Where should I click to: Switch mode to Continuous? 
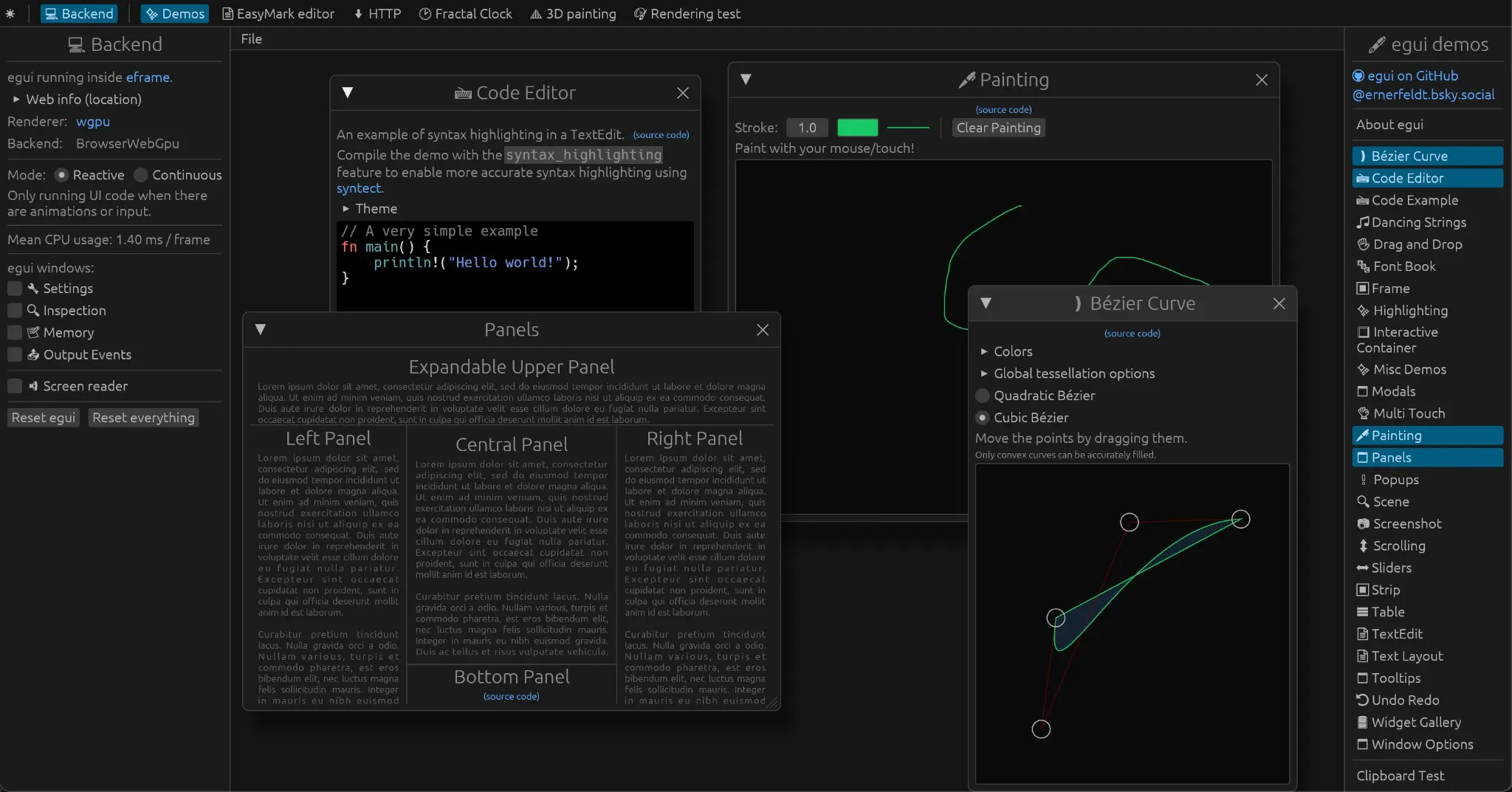[141, 175]
